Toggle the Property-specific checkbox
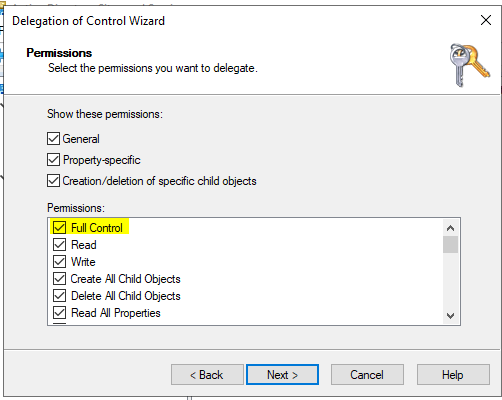The height and width of the screenshot is (400, 502). point(53,159)
